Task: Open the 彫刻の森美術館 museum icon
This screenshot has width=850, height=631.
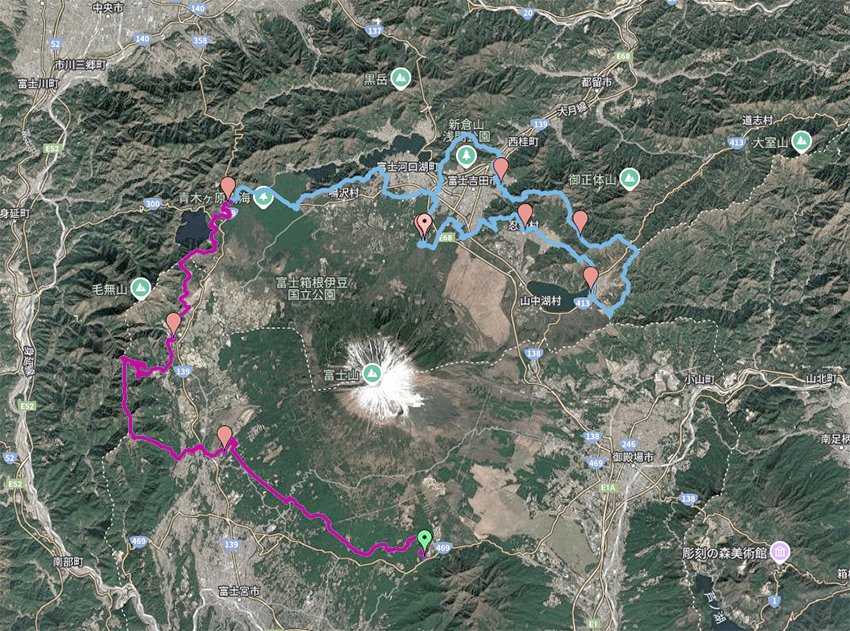Action: tap(781, 552)
